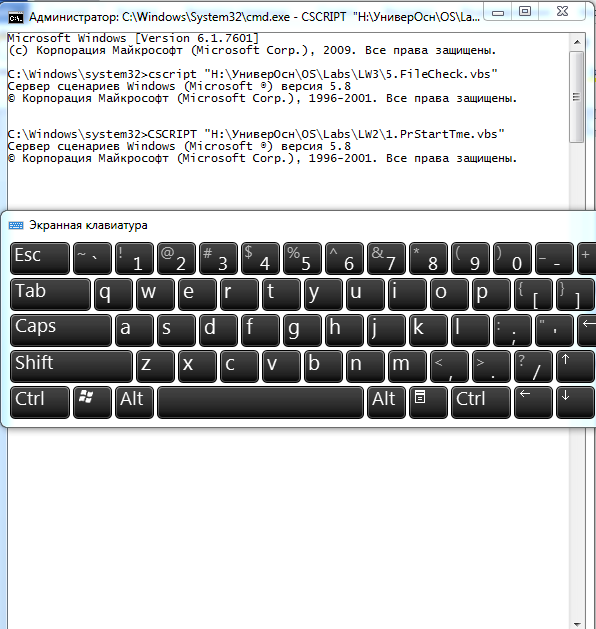Click the cmd window scroll-down arrow

click(x=577, y=624)
